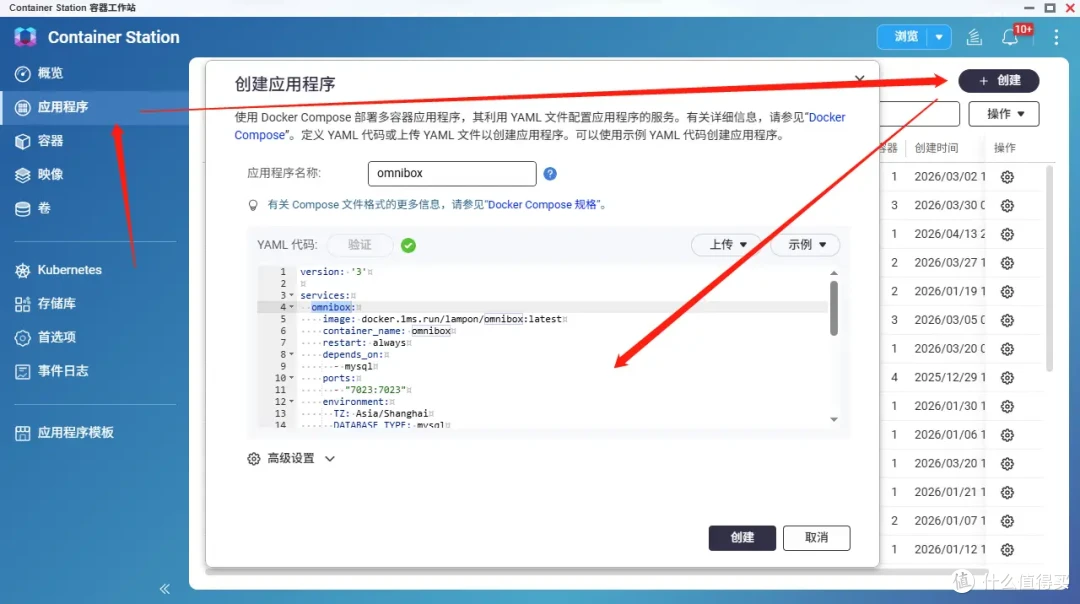The height and width of the screenshot is (604, 1080).
Task: Click the blue help question mark icon
Action: 550,174
